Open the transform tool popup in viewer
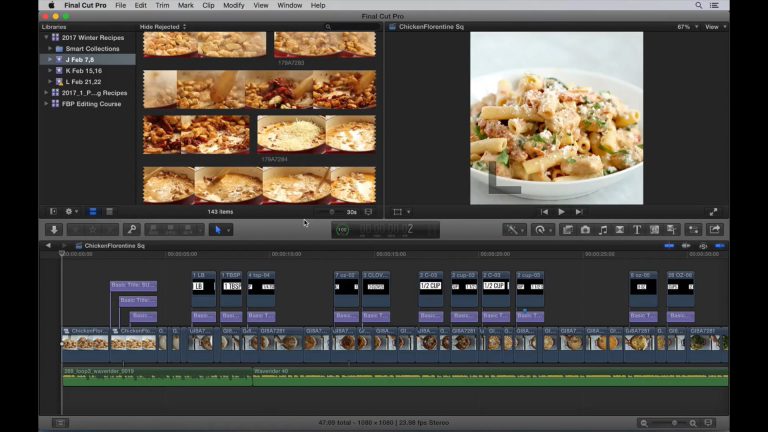The width and height of the screenshot is (768, 432). [x=401, y=212]
